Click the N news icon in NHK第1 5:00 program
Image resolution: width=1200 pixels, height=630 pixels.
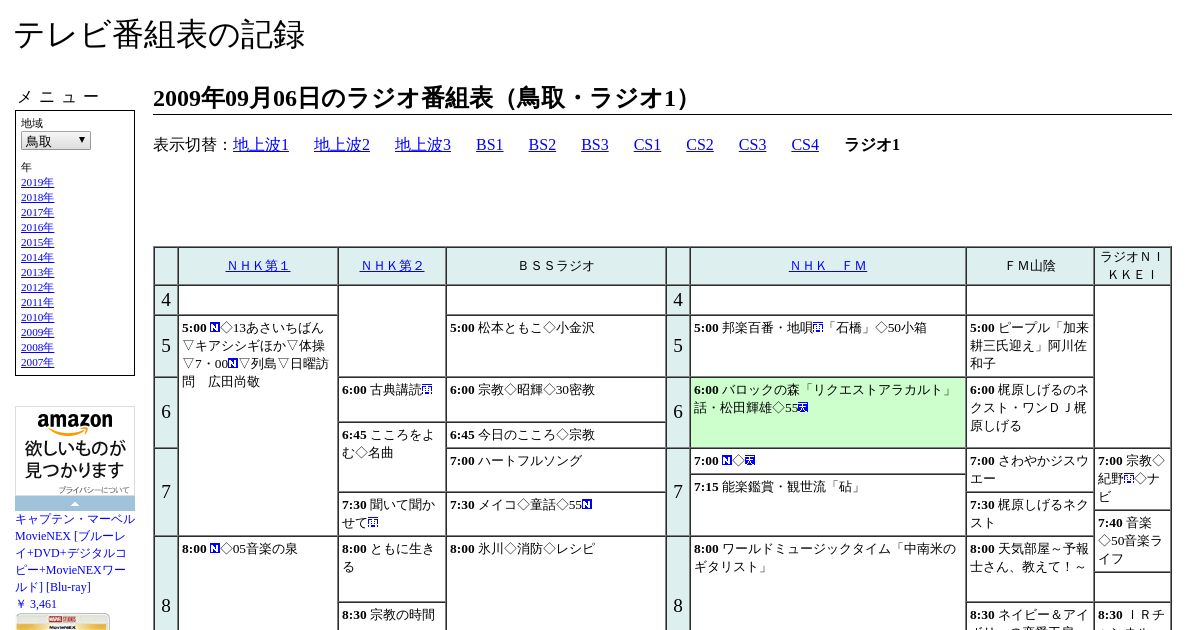tap(215, 327)
